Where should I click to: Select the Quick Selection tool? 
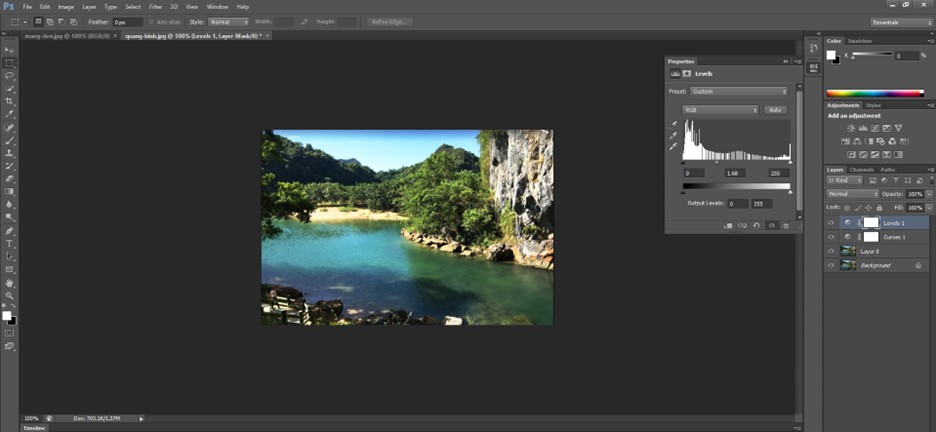[x=10, y=88]
